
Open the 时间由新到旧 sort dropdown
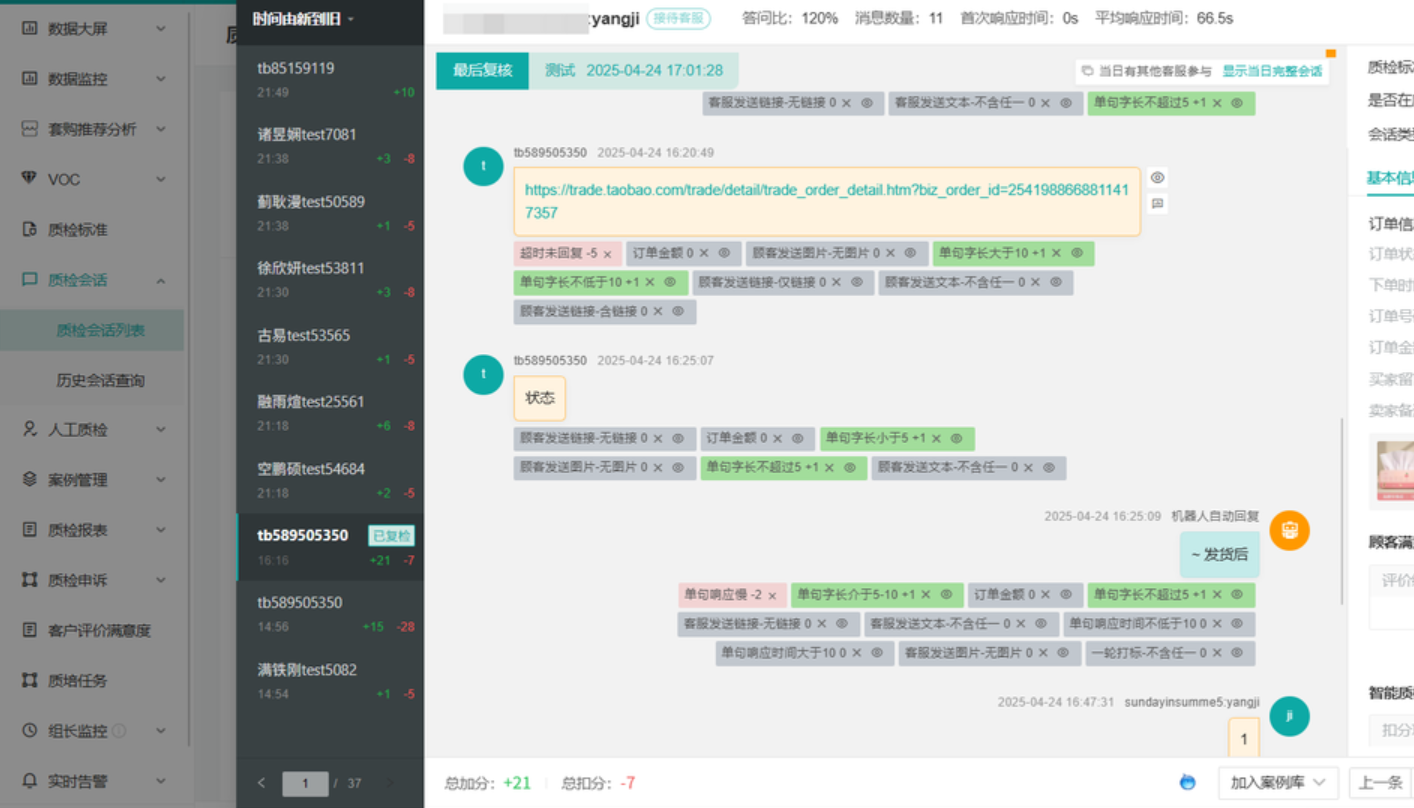(303, 19)
